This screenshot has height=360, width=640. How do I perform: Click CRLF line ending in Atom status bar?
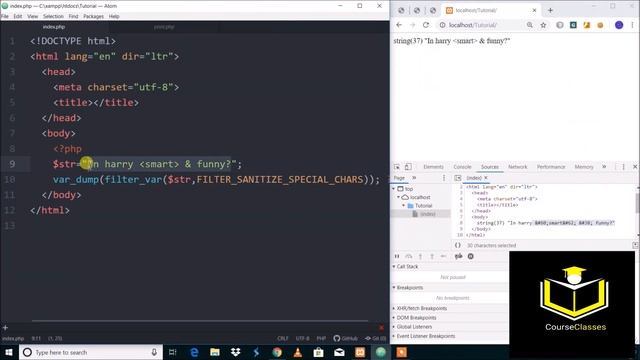tap(282, 338)
